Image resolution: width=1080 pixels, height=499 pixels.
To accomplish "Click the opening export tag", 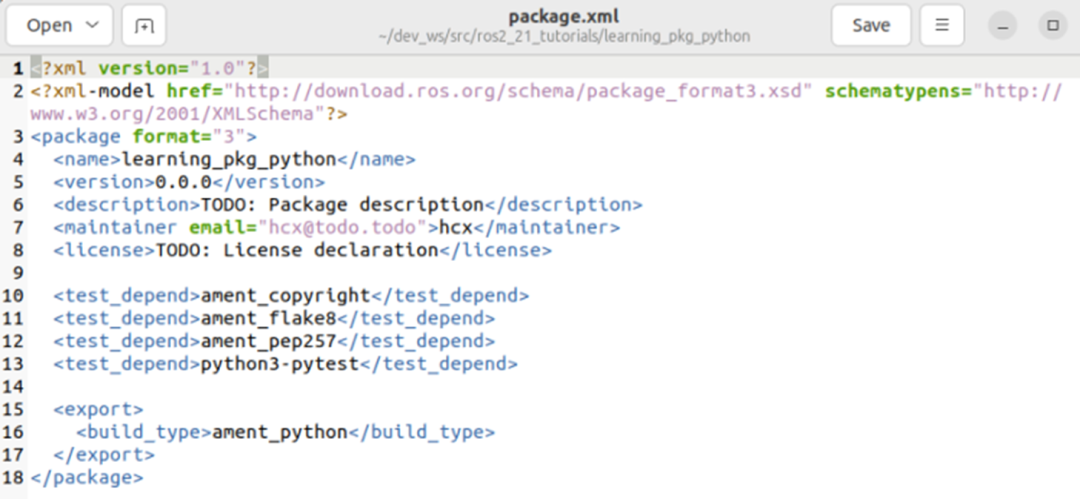I will click(98, 409).
